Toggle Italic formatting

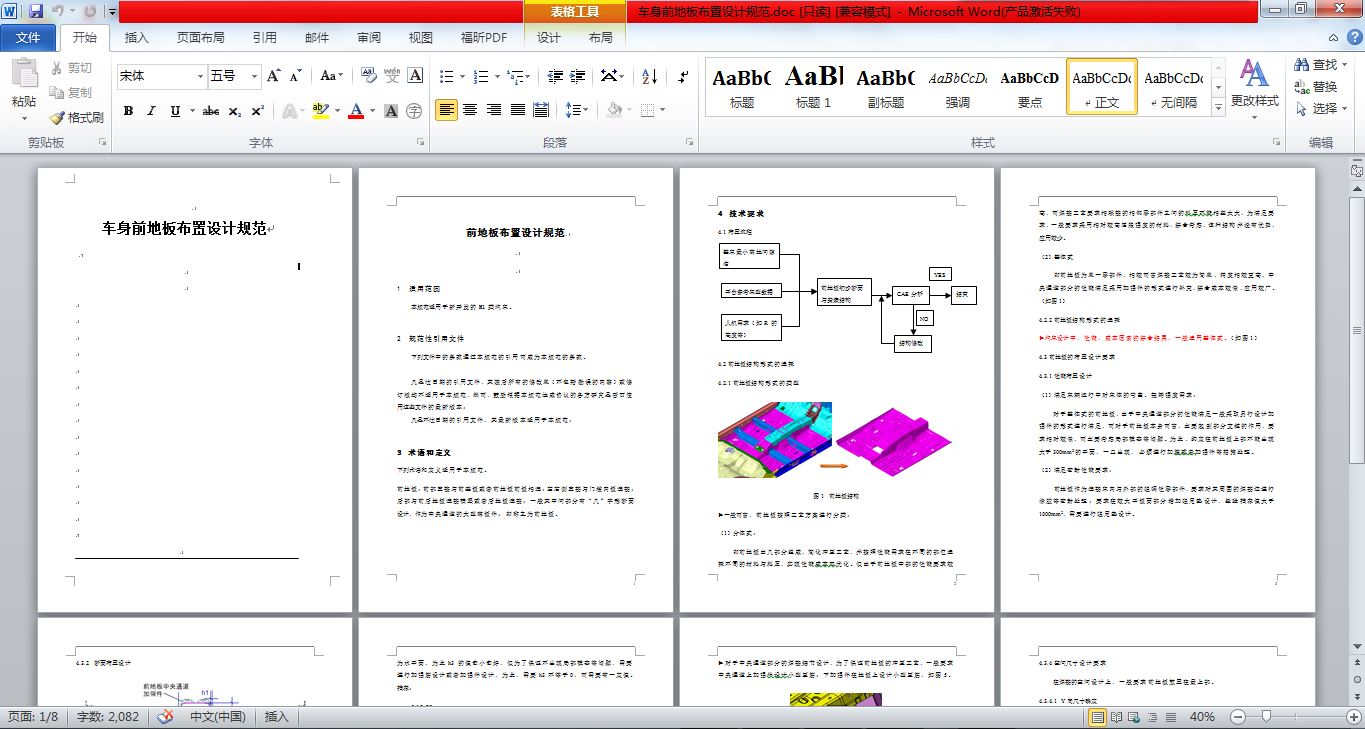point(152,111)
